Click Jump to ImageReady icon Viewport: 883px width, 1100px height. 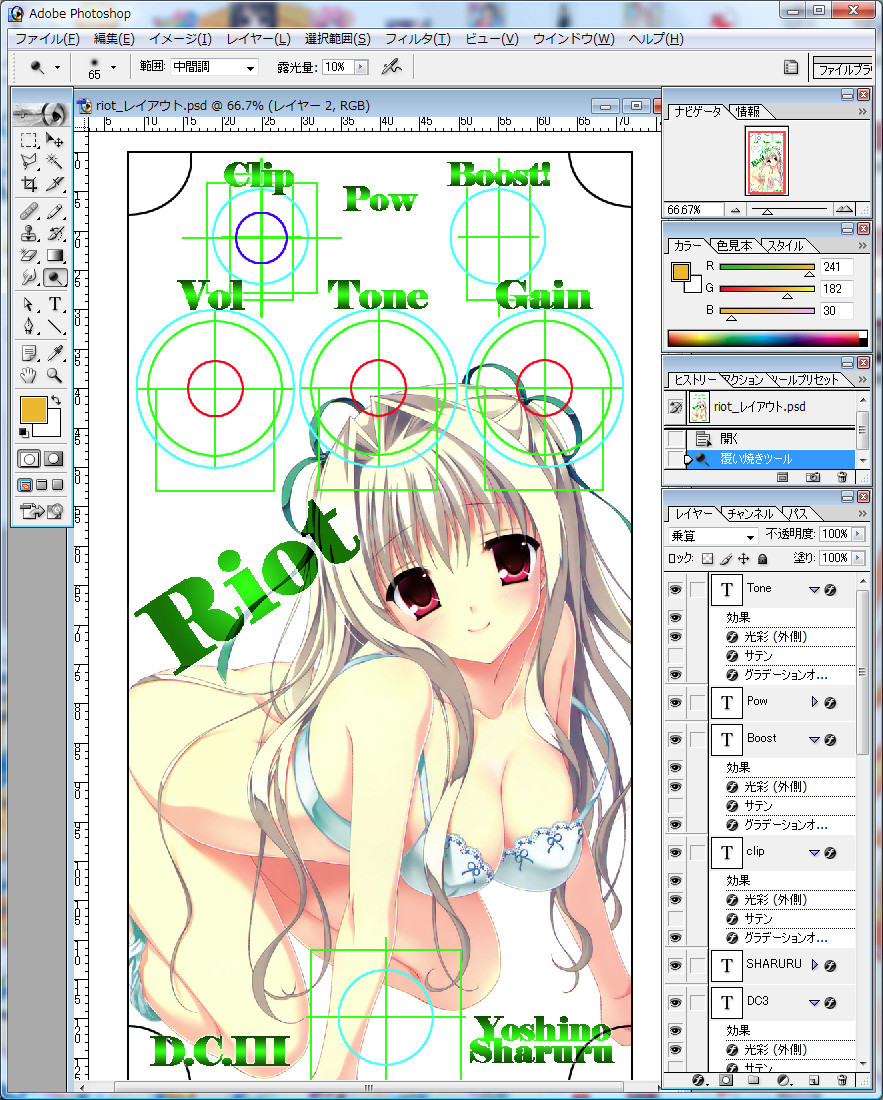click(x=41, y=511)
